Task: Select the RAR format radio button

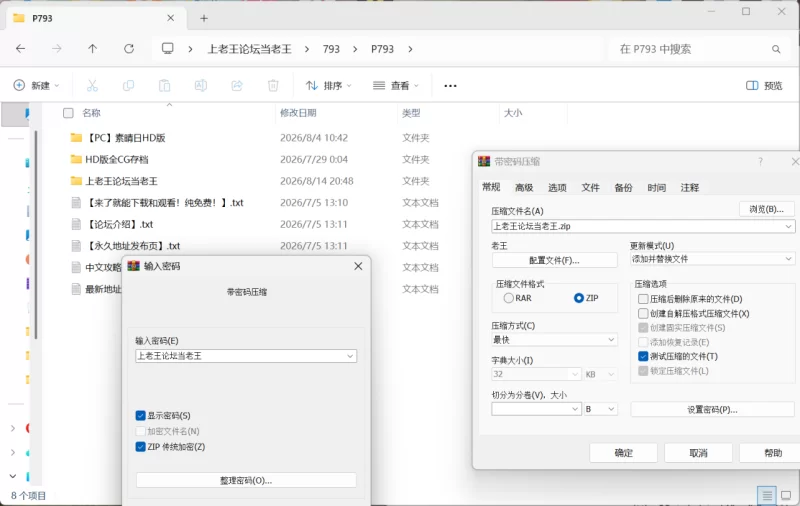Action: pyautogui.click(x=509, y=298)
